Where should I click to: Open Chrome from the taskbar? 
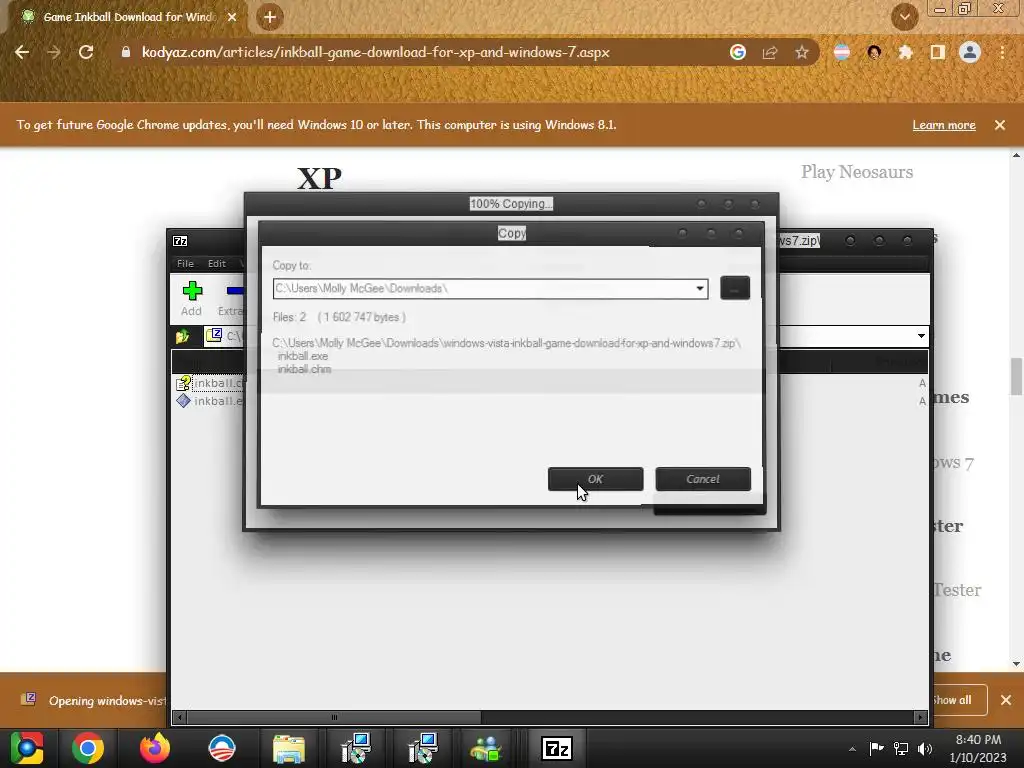click(x=88, y=748)
